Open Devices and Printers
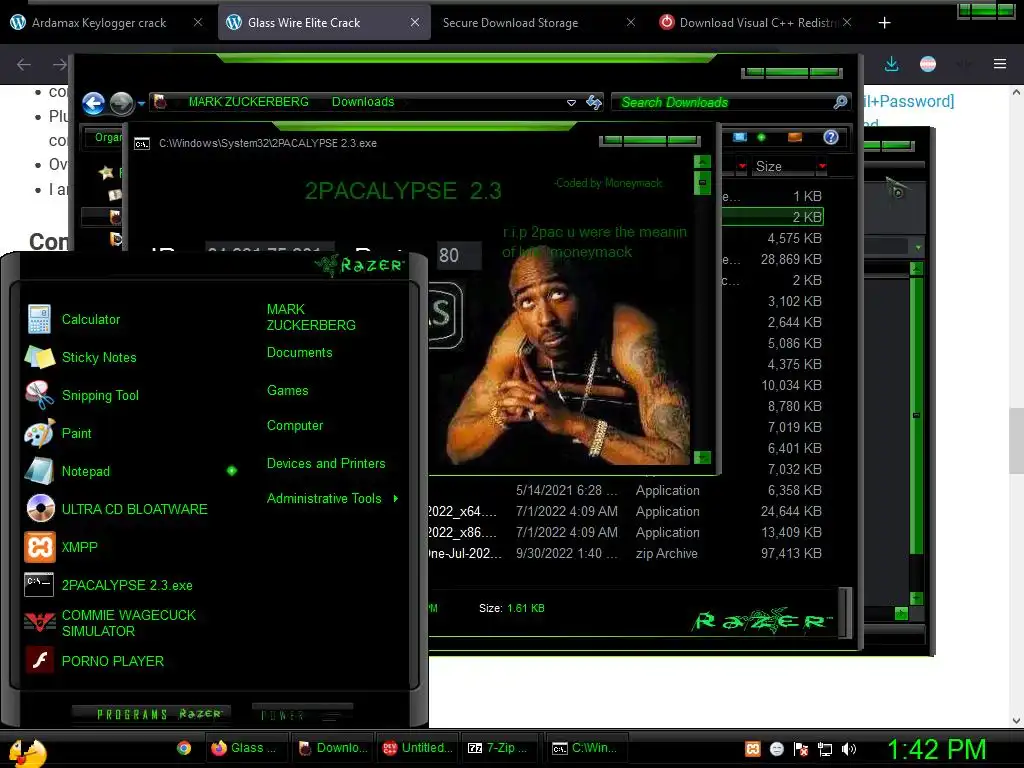The height and width of the screenshot is (768, 1024). (326, 463)
